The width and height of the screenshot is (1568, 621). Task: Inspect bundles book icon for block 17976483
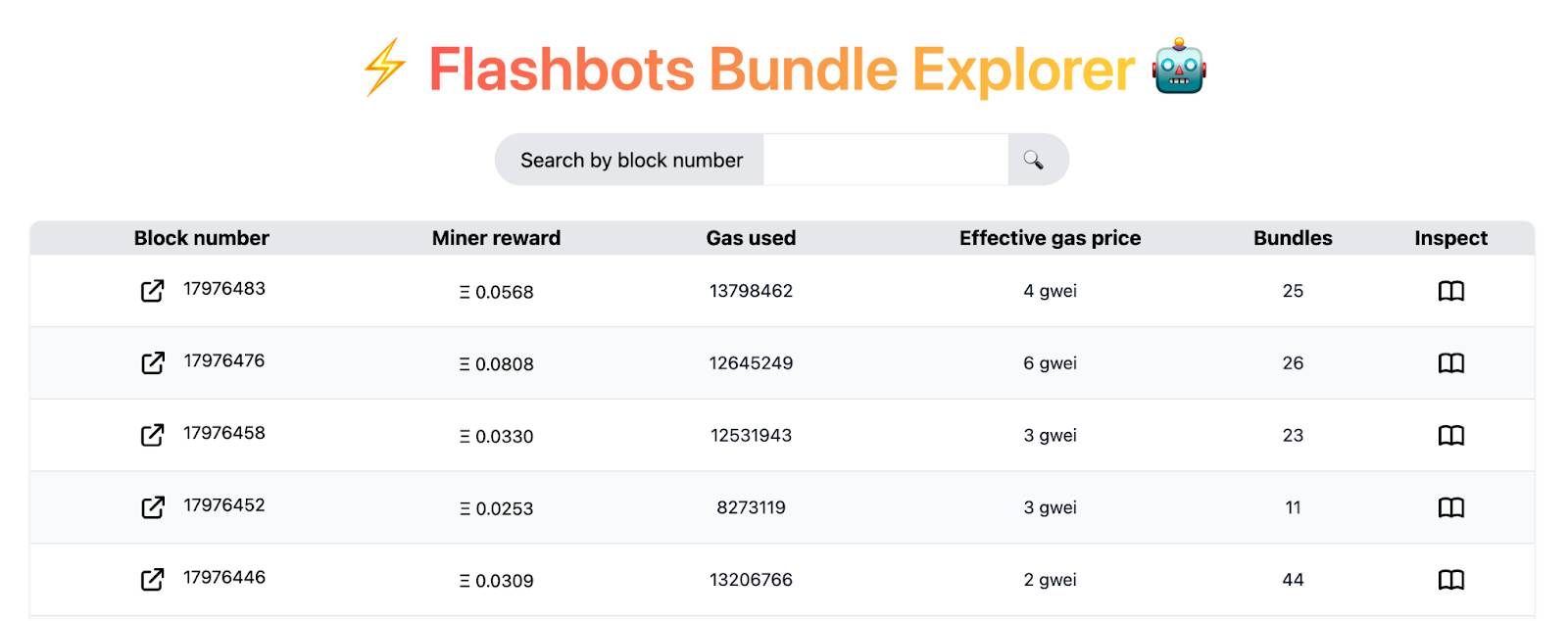1451,291
